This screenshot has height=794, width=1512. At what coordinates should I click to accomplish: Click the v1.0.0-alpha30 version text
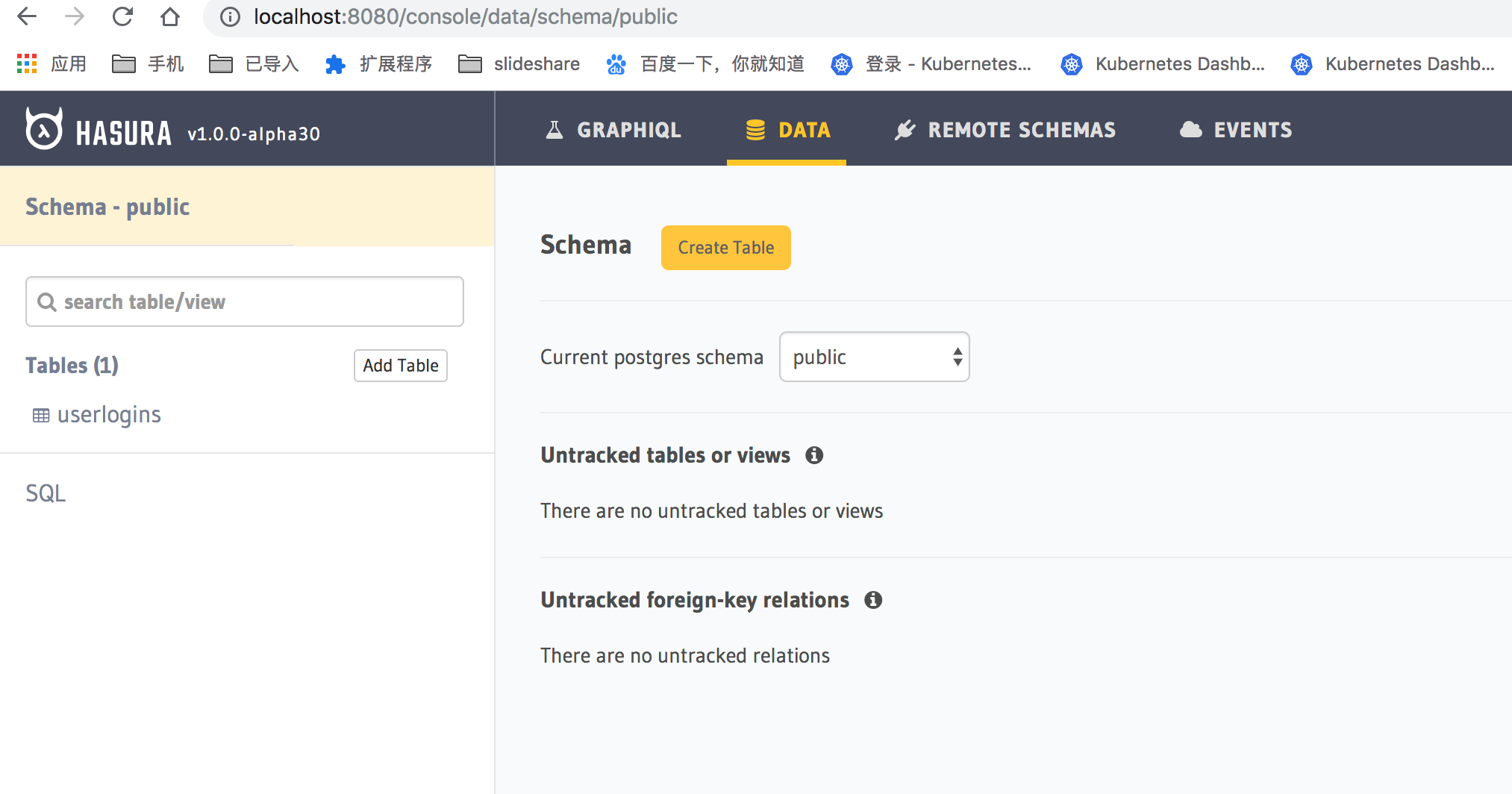[x=254, y=134]
